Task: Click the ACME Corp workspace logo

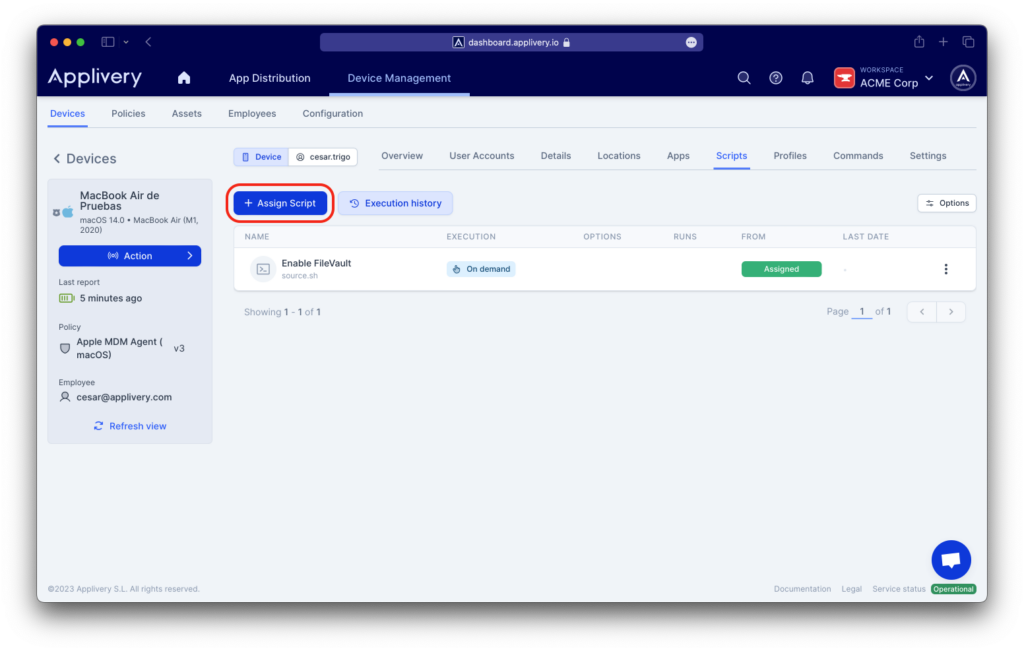Action: coord(844,78)
